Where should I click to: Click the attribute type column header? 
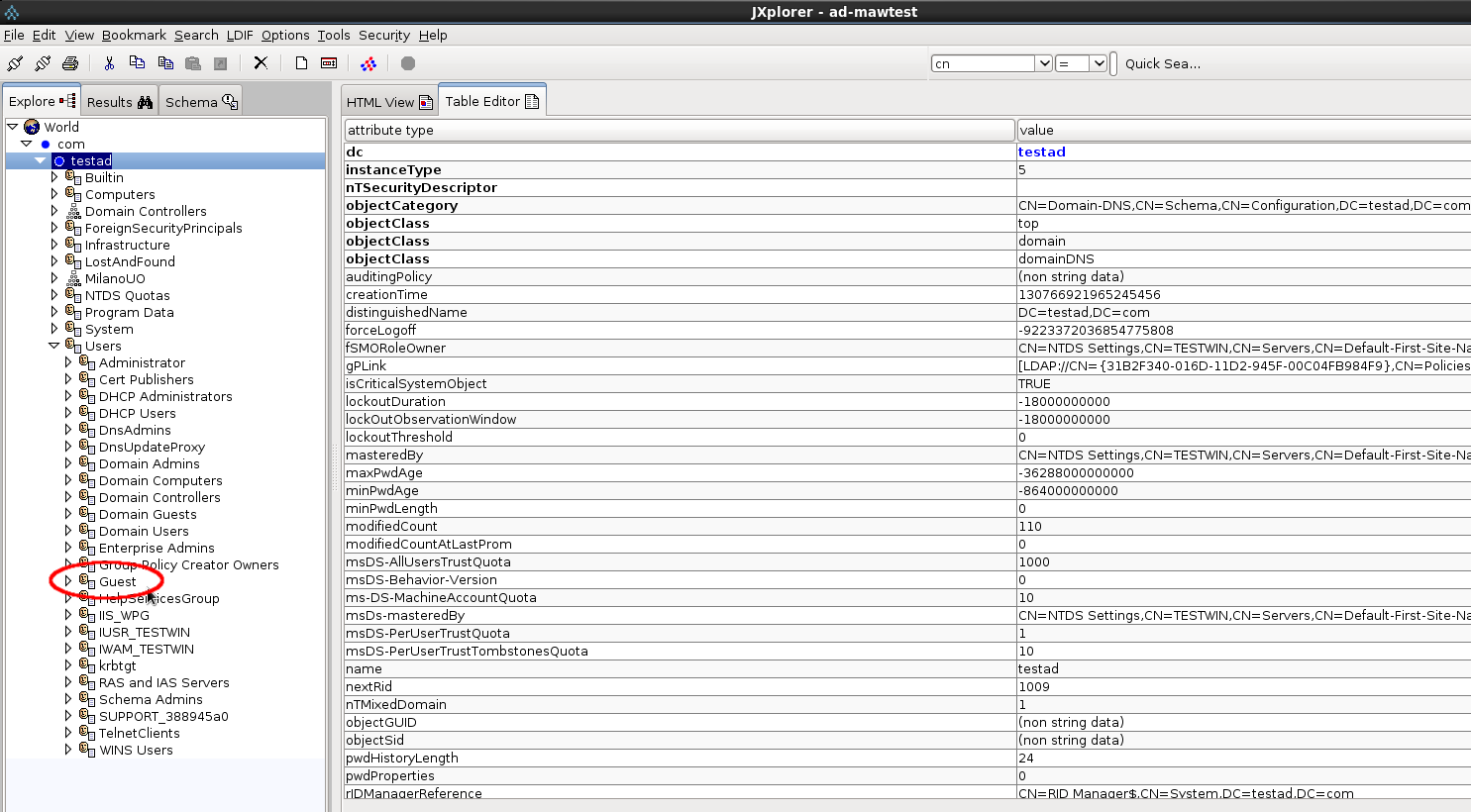coord(680,130)
